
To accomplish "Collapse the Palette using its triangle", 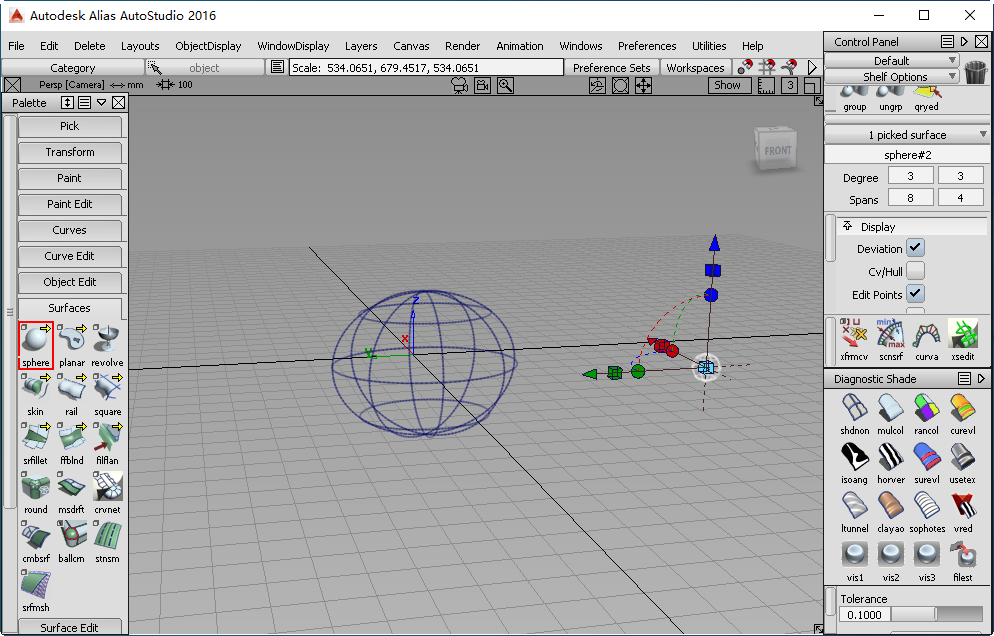I will 101,103.
